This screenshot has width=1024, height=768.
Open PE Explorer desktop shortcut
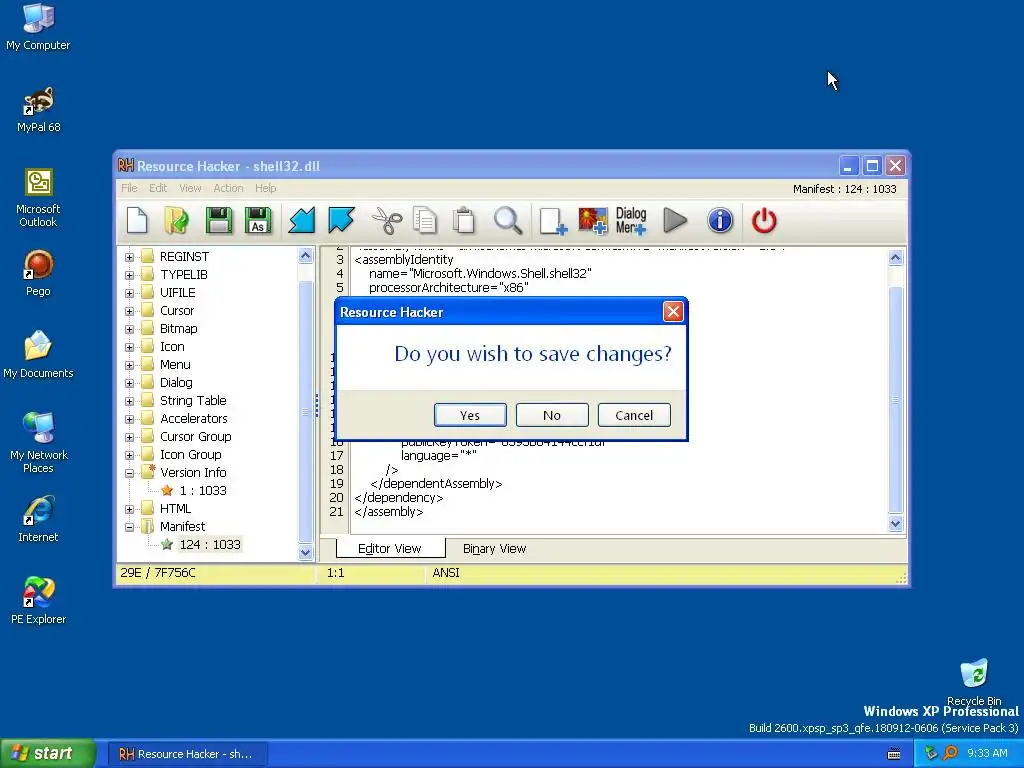(x=38, y=601)
